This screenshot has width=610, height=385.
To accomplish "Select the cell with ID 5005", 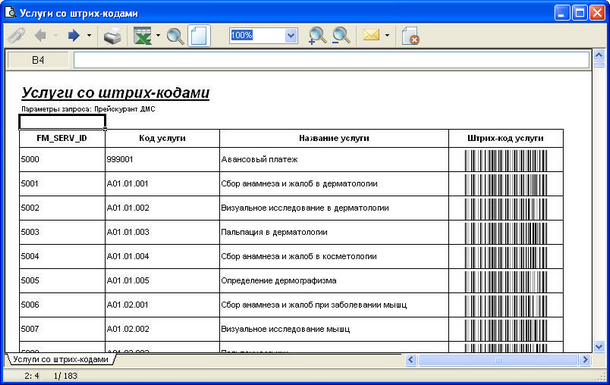I will 62,280.
